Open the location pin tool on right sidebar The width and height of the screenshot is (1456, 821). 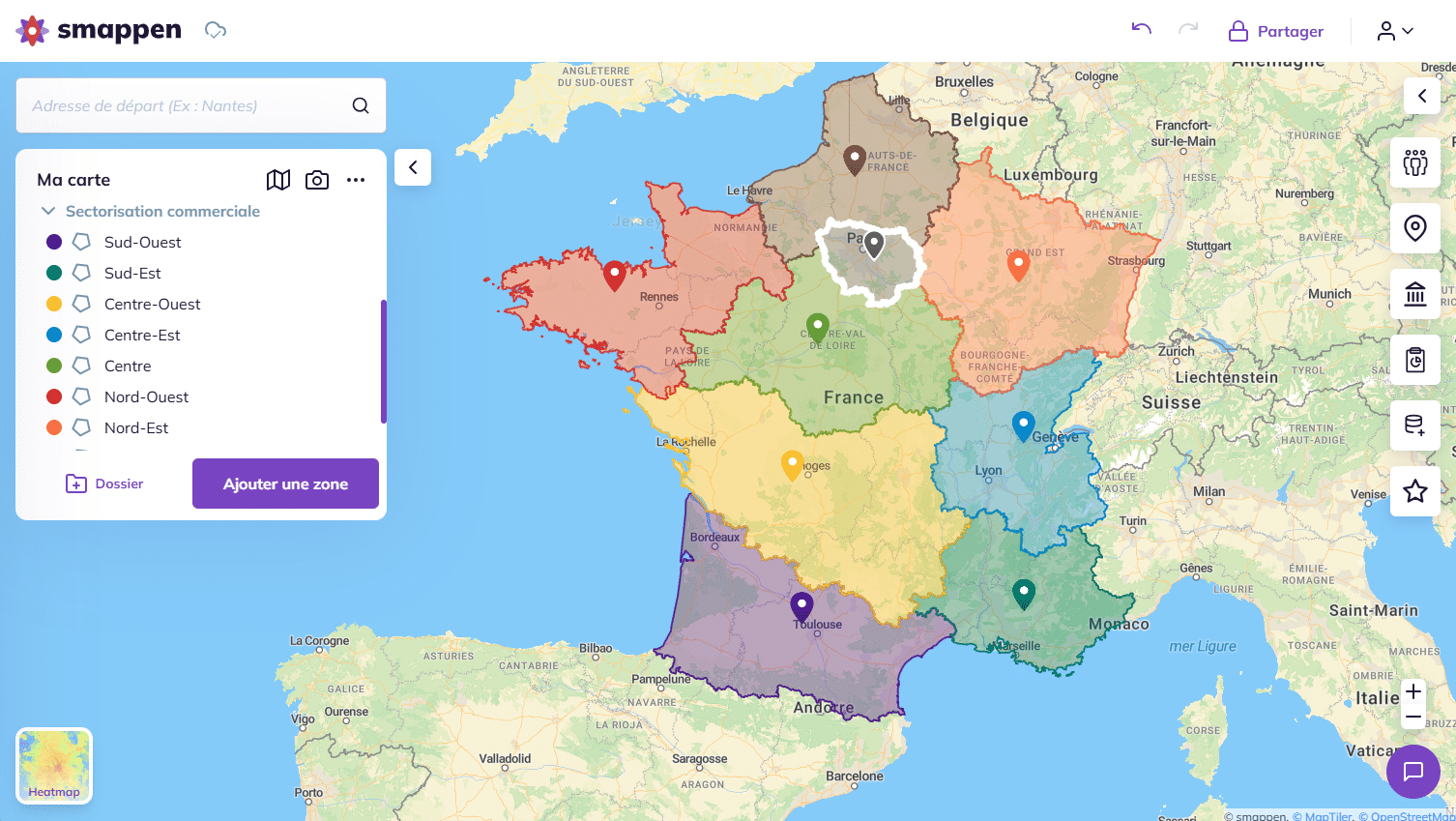pyautogui.click(x=1414, y=227)
